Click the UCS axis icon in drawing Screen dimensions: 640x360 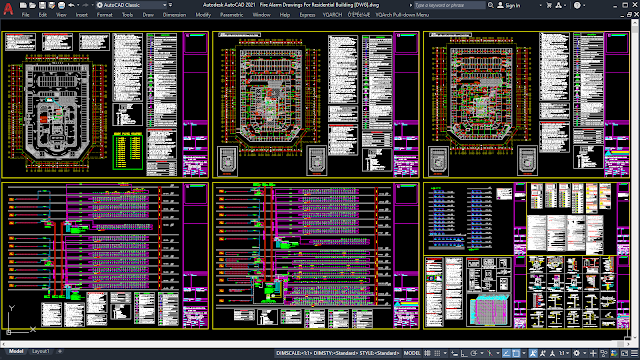[x=20, y=320]
